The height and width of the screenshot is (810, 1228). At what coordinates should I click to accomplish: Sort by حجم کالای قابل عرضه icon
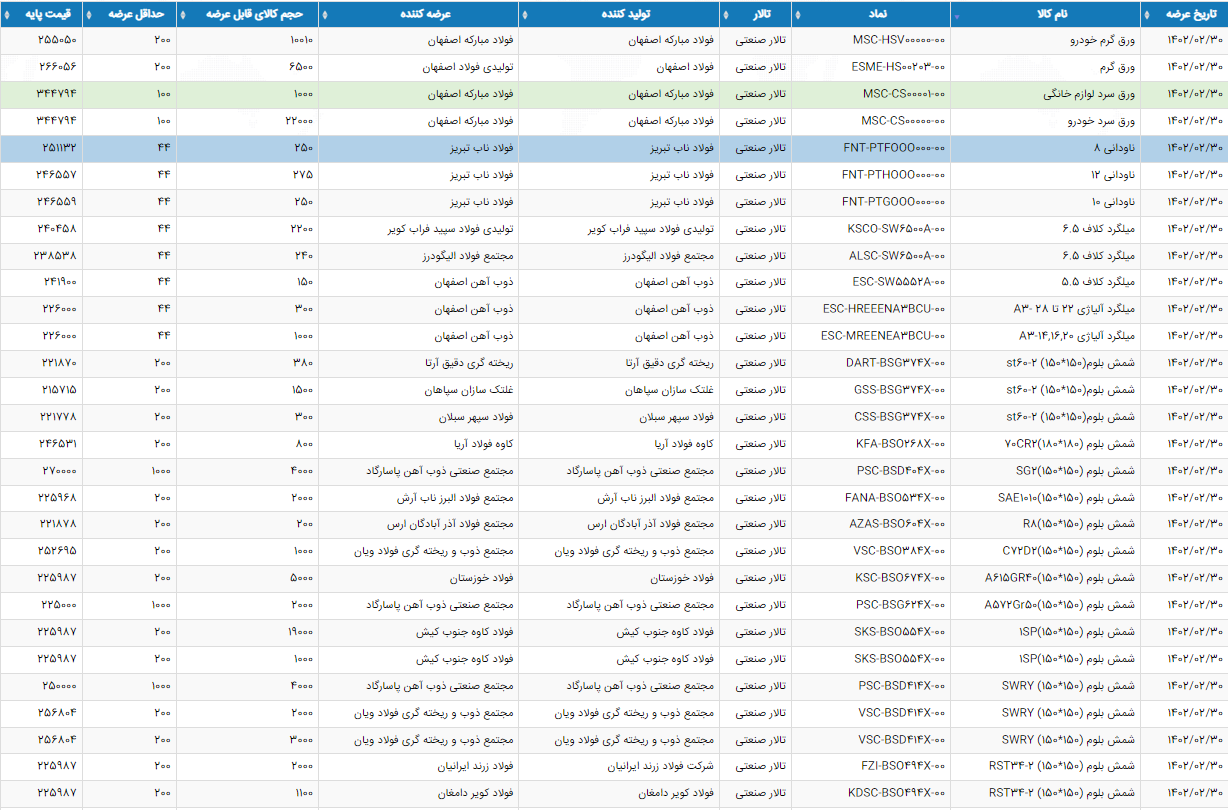coord(184,15)
